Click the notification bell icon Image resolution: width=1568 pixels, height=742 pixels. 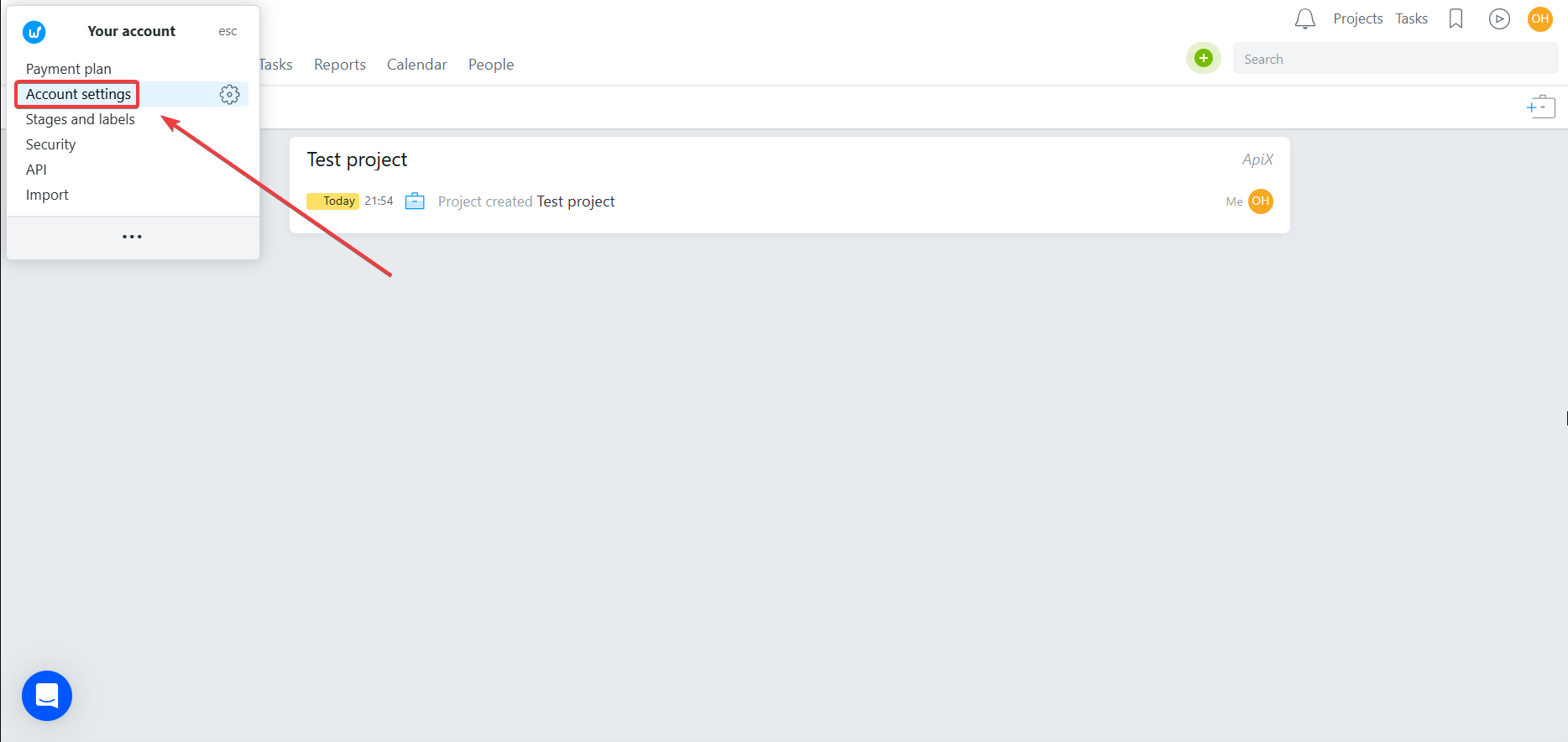(1304, 18)
